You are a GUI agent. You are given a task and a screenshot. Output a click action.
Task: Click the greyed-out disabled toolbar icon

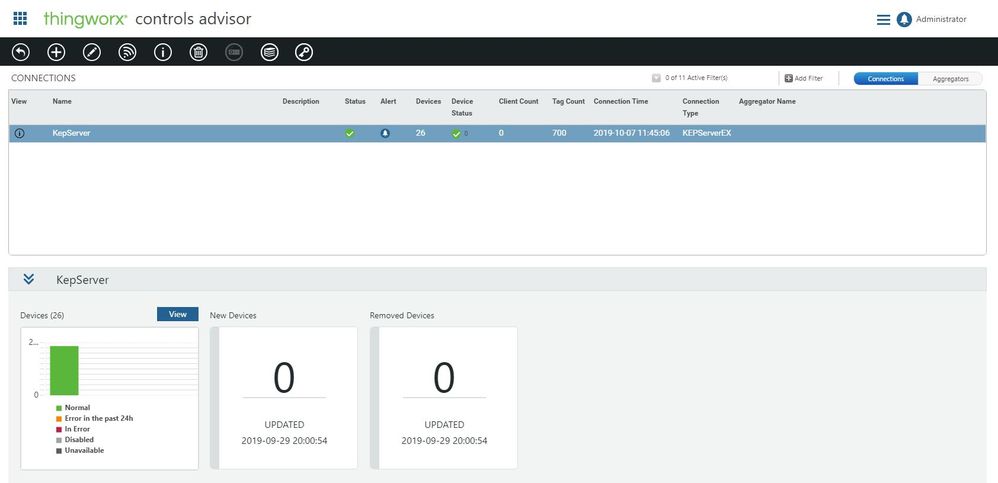pyautogui.click(x=234, y=52)
